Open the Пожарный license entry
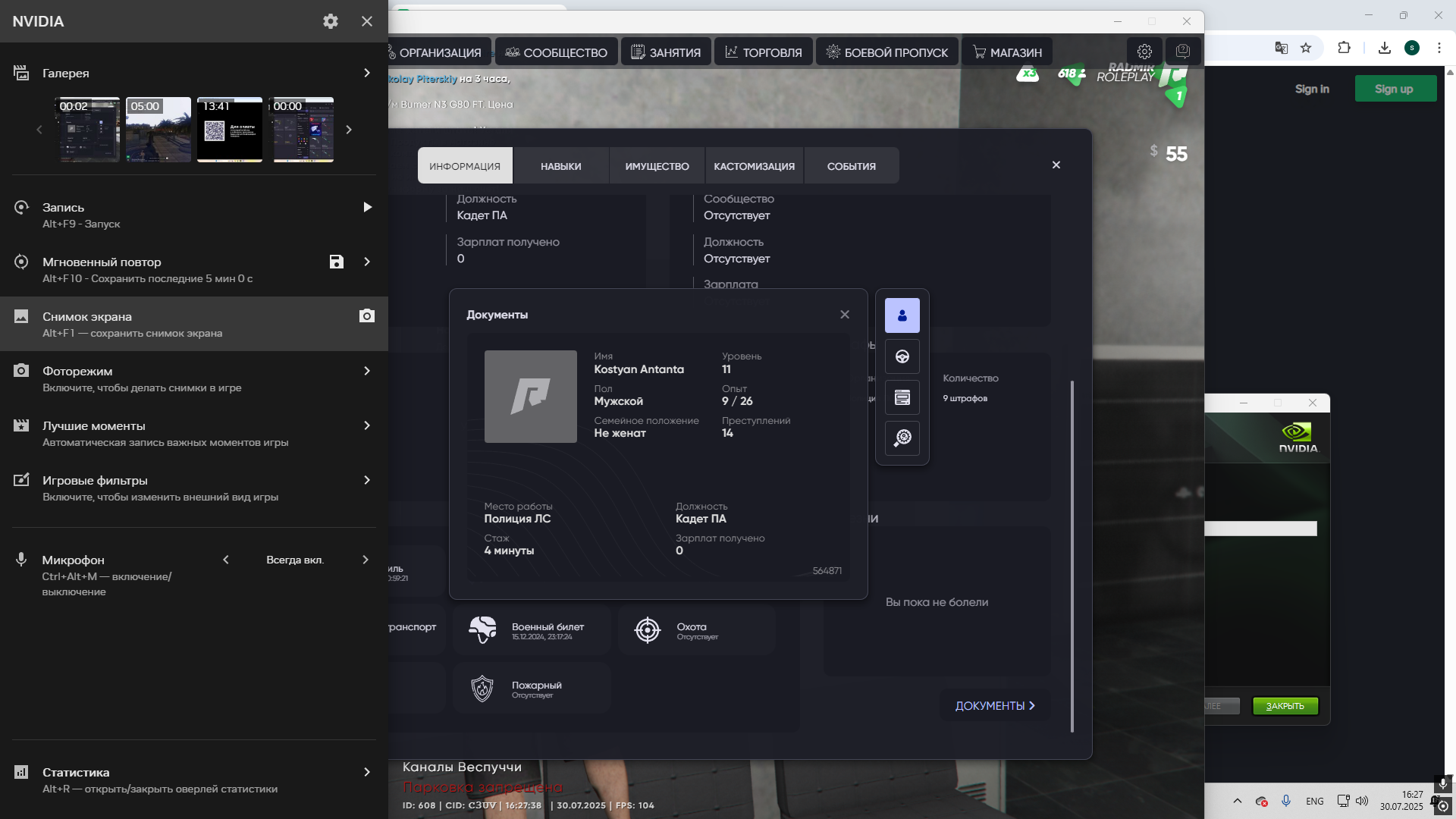 [532, 688]
